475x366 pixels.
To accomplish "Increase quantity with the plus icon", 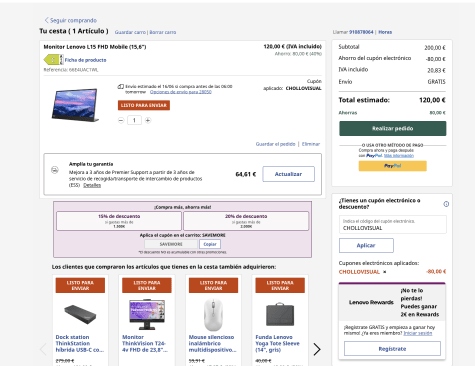I will coord(148,120).
